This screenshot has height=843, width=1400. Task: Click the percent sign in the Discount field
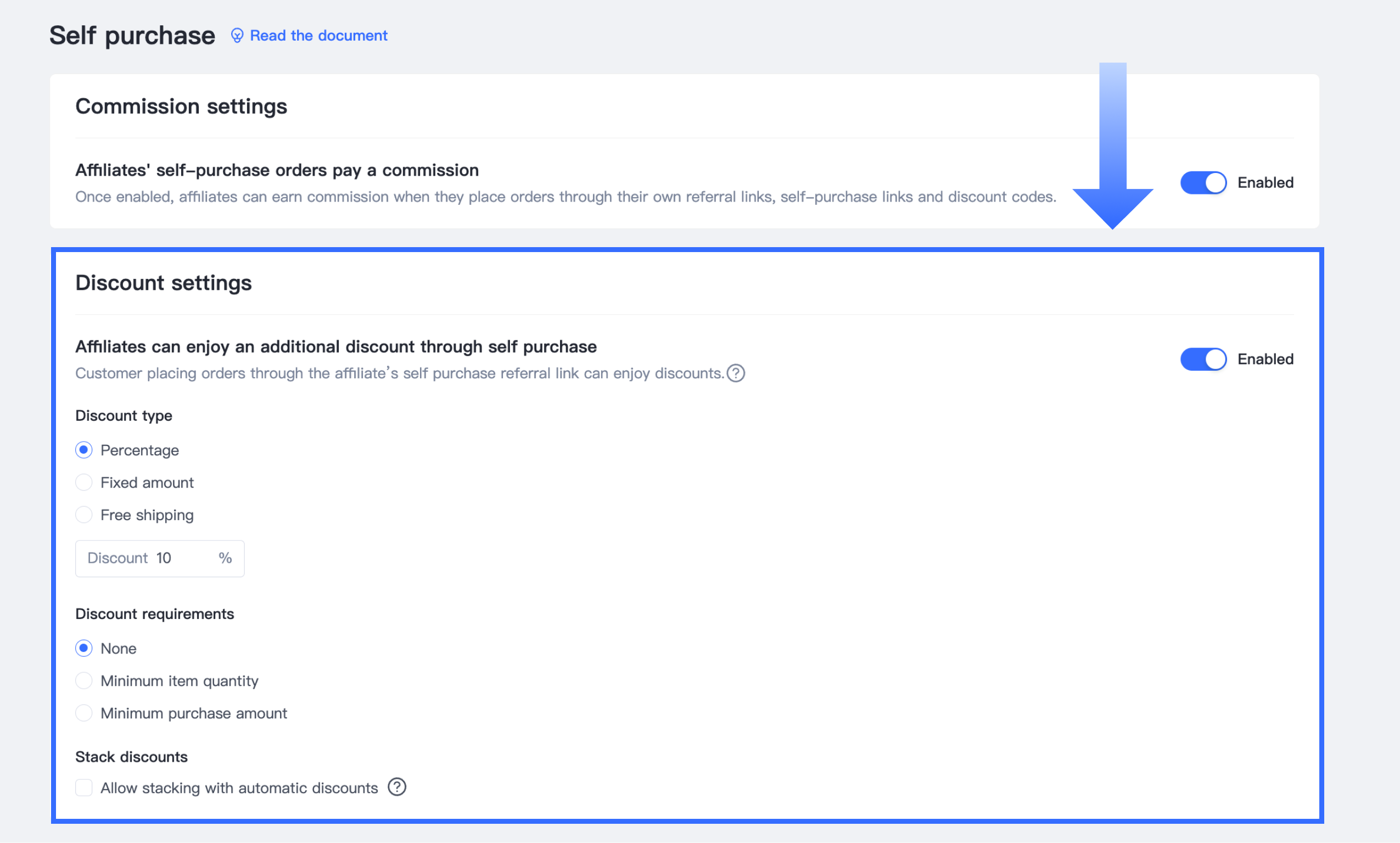click(x=225, y=559)
